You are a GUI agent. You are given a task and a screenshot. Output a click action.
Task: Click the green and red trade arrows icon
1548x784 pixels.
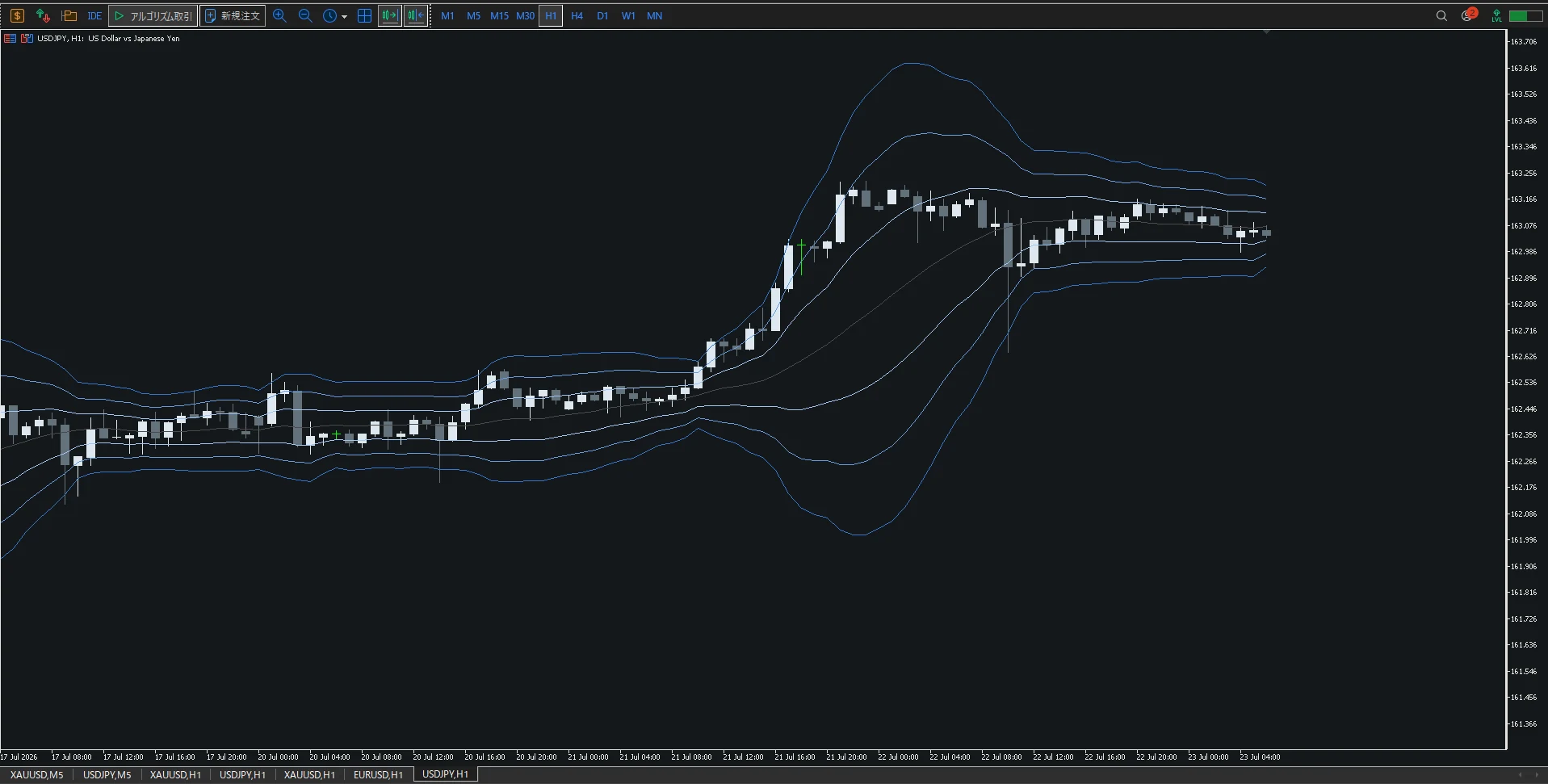[x=43, y=15]
